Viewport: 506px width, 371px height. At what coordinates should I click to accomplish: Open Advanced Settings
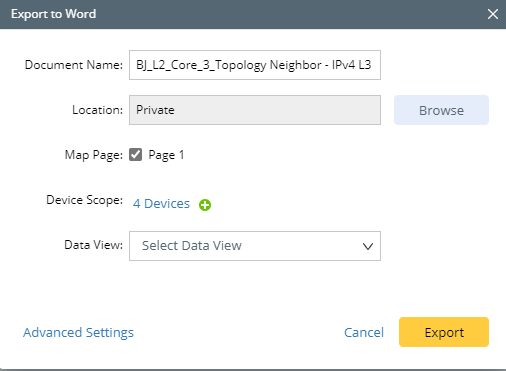[x=78, y=333]
